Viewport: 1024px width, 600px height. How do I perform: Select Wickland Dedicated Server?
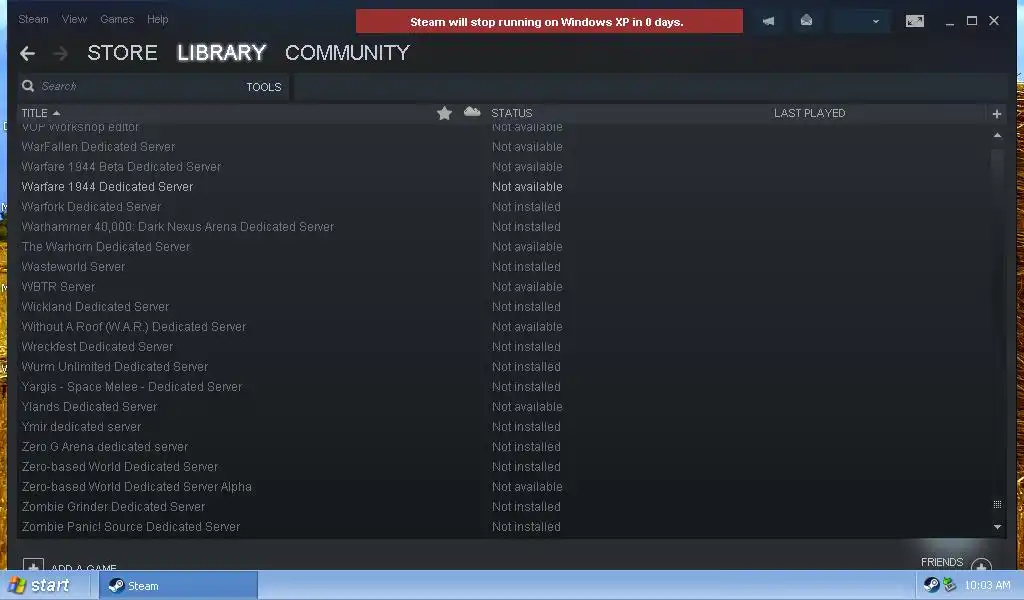coord(95,307)
